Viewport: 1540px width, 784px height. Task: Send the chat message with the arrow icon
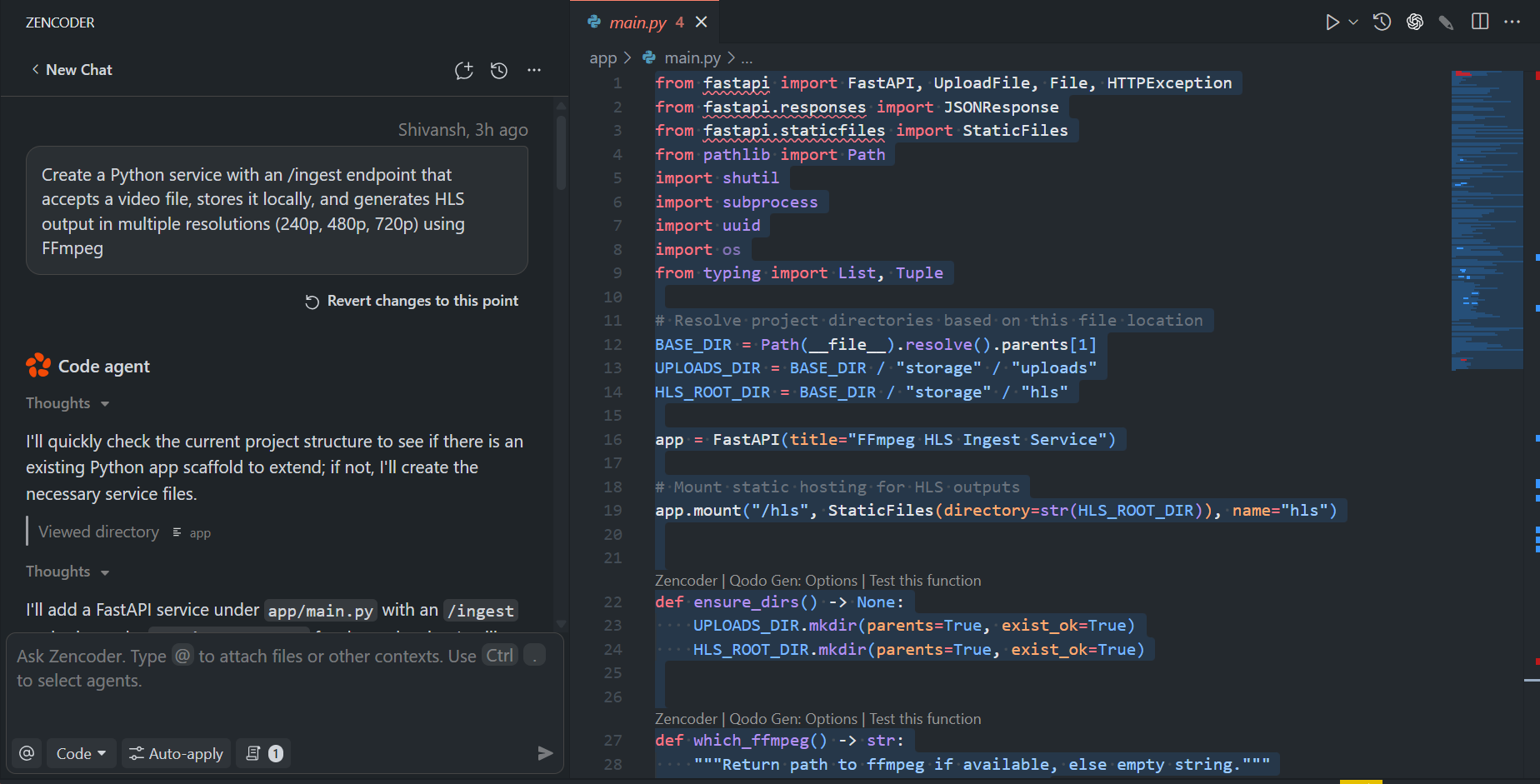pyautogui.click(x=546, y=753)
